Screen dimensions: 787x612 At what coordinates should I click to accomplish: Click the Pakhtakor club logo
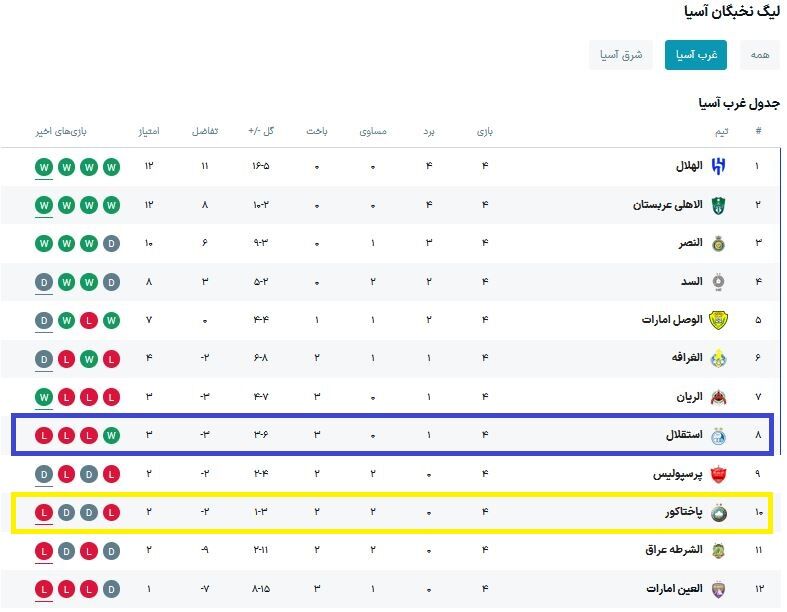[718, 513]
